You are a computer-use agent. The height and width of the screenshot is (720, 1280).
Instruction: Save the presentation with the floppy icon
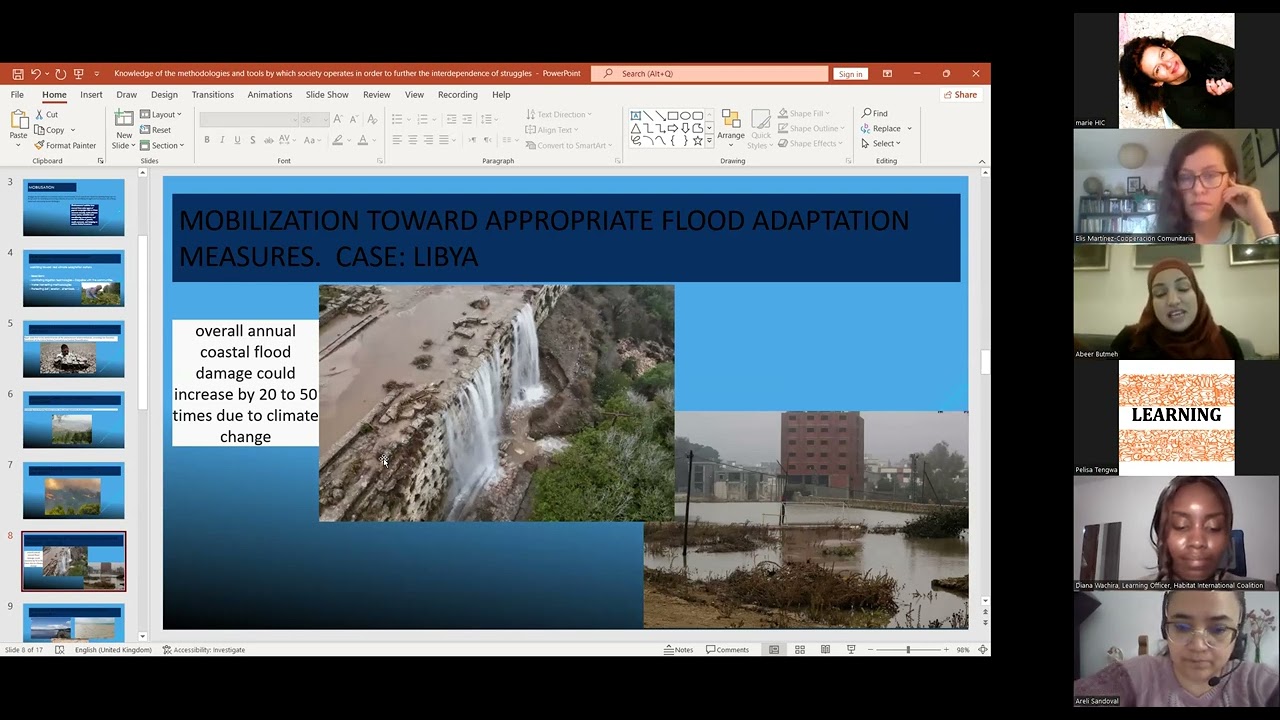coord(18,74)
